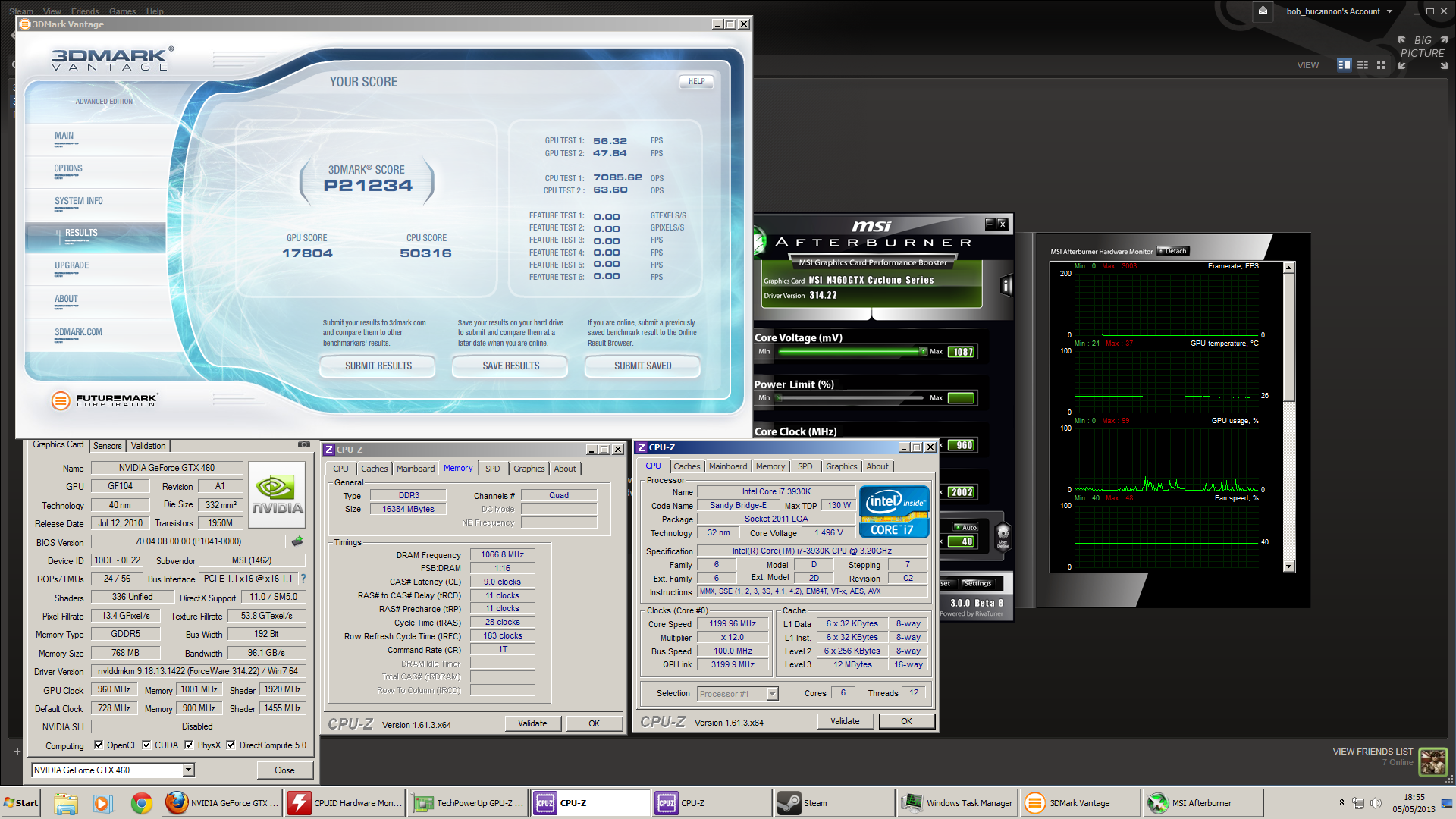Click the SUBMIT RESULTS button

[378, 366]
